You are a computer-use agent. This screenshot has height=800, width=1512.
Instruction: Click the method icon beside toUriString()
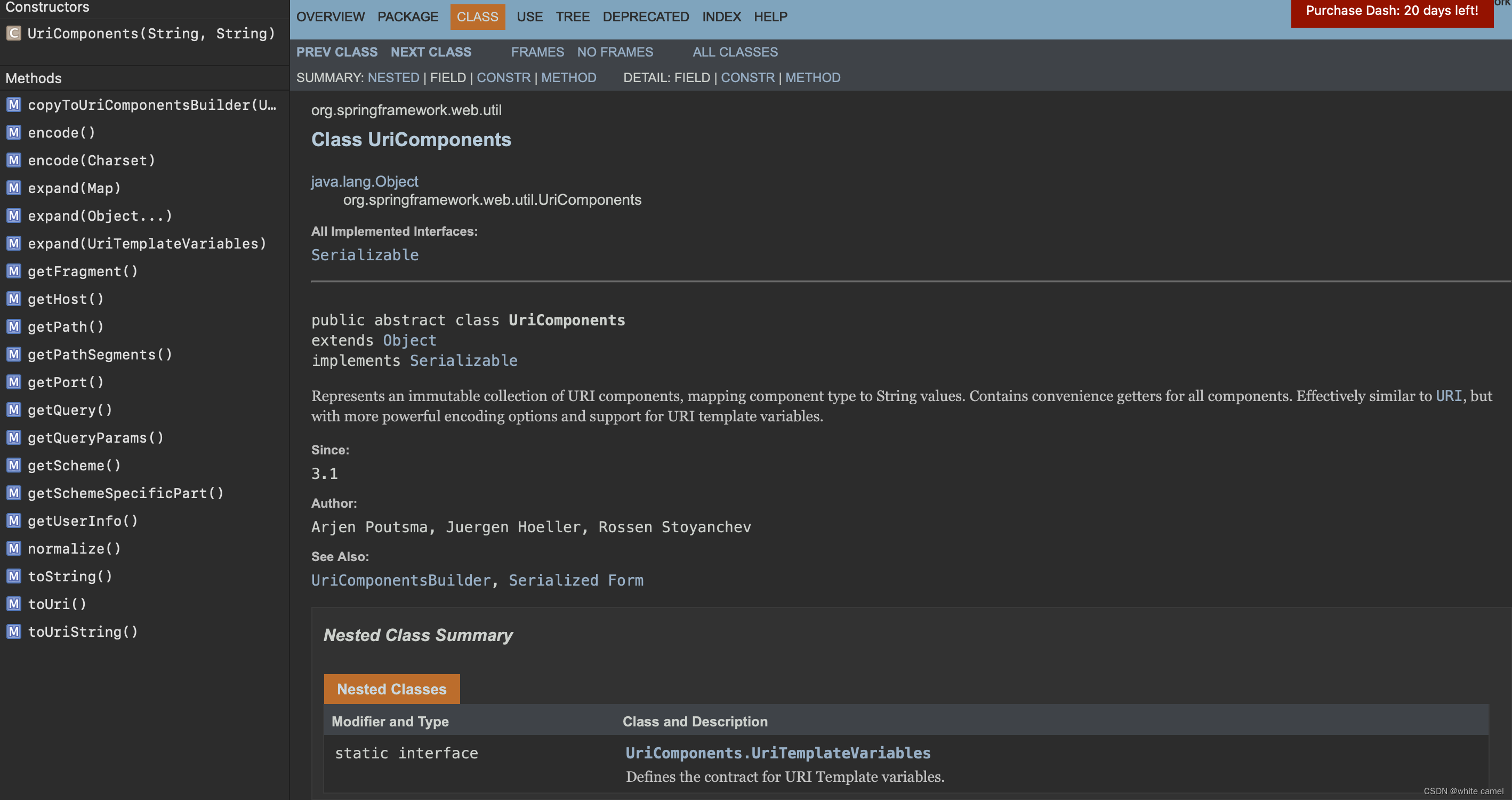click(13, 631)
